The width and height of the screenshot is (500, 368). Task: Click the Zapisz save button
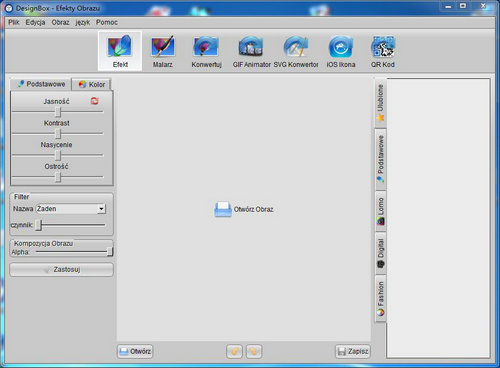[353, 351]
